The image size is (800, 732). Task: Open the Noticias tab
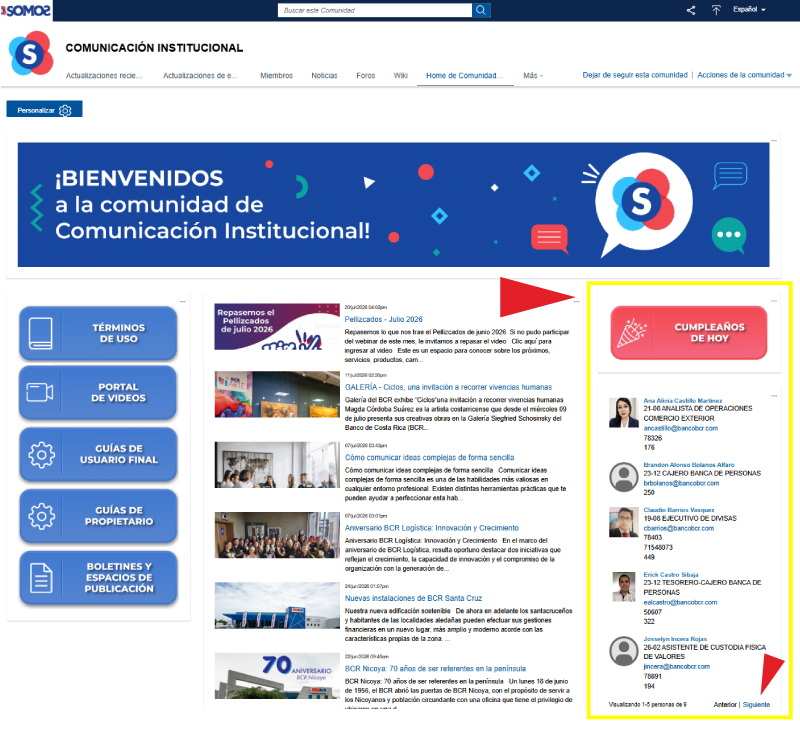click(x=324, y=75)
